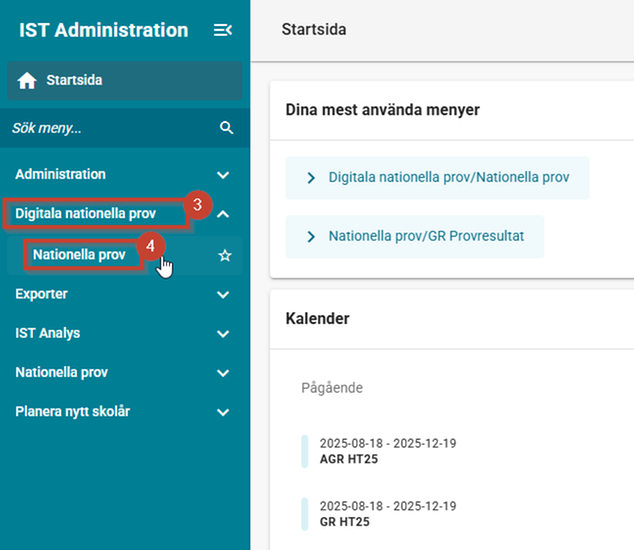Go to Startsida in the sidebar
This screenshot has height=550, width=634.
125,81
